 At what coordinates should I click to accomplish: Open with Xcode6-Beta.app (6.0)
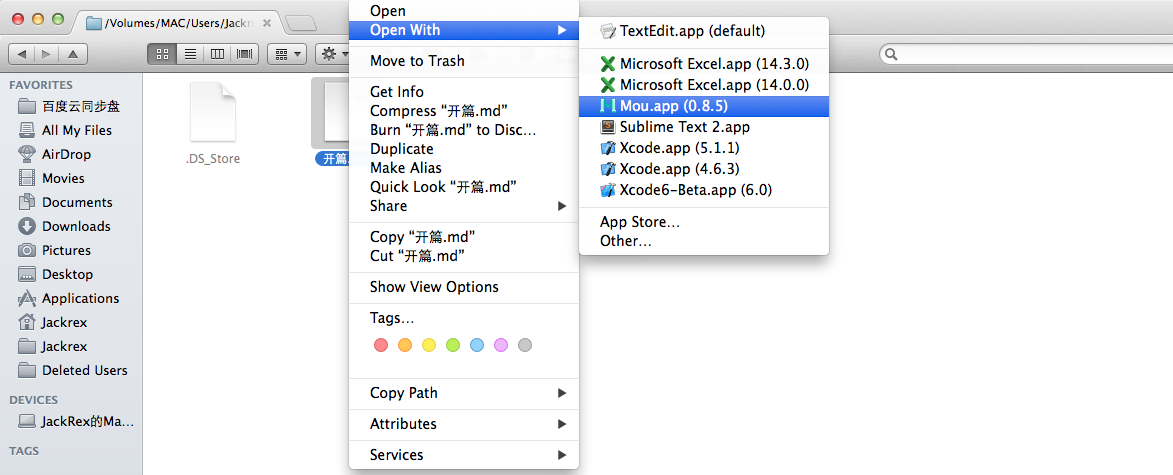click(703, 189)
